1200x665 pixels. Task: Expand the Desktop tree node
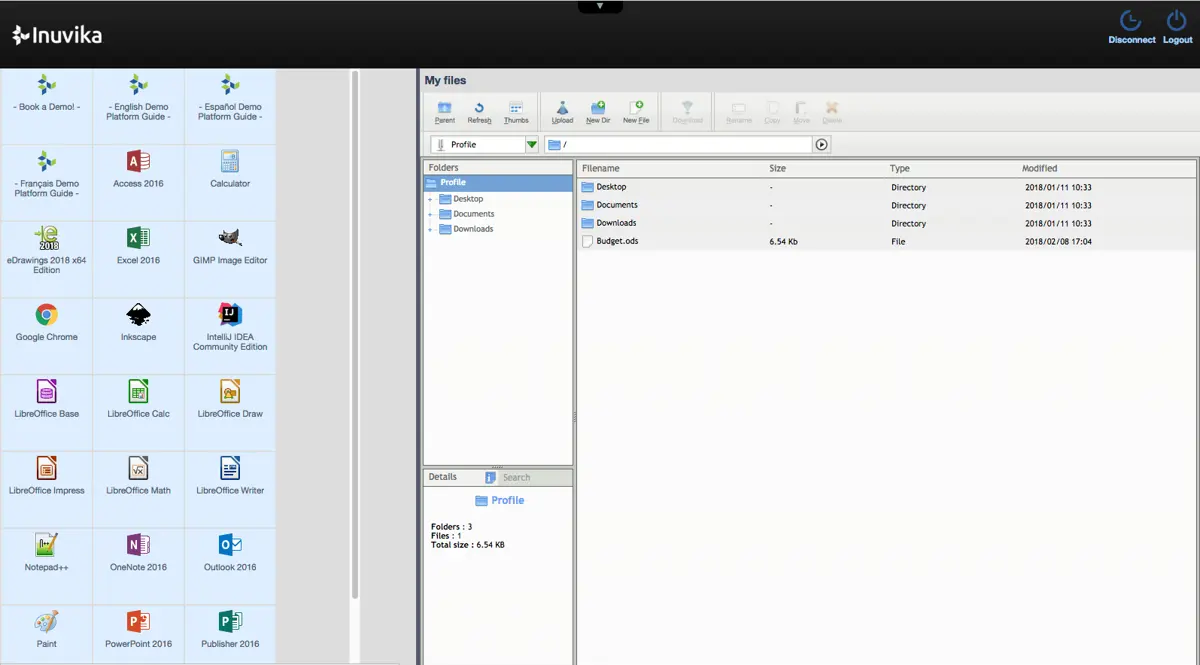click(430, 199)
